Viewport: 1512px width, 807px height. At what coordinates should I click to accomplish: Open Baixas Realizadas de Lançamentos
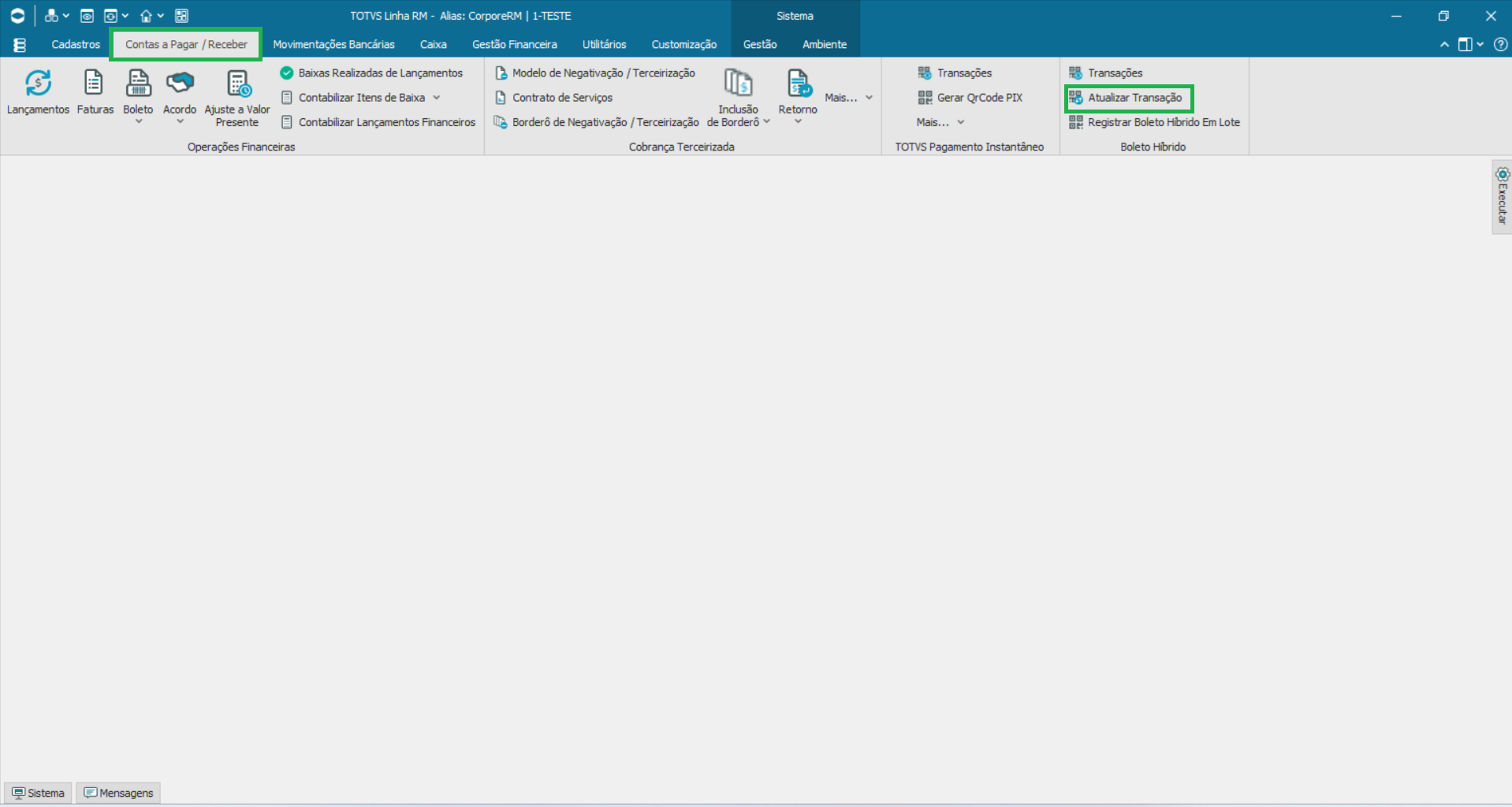(372, 73)
